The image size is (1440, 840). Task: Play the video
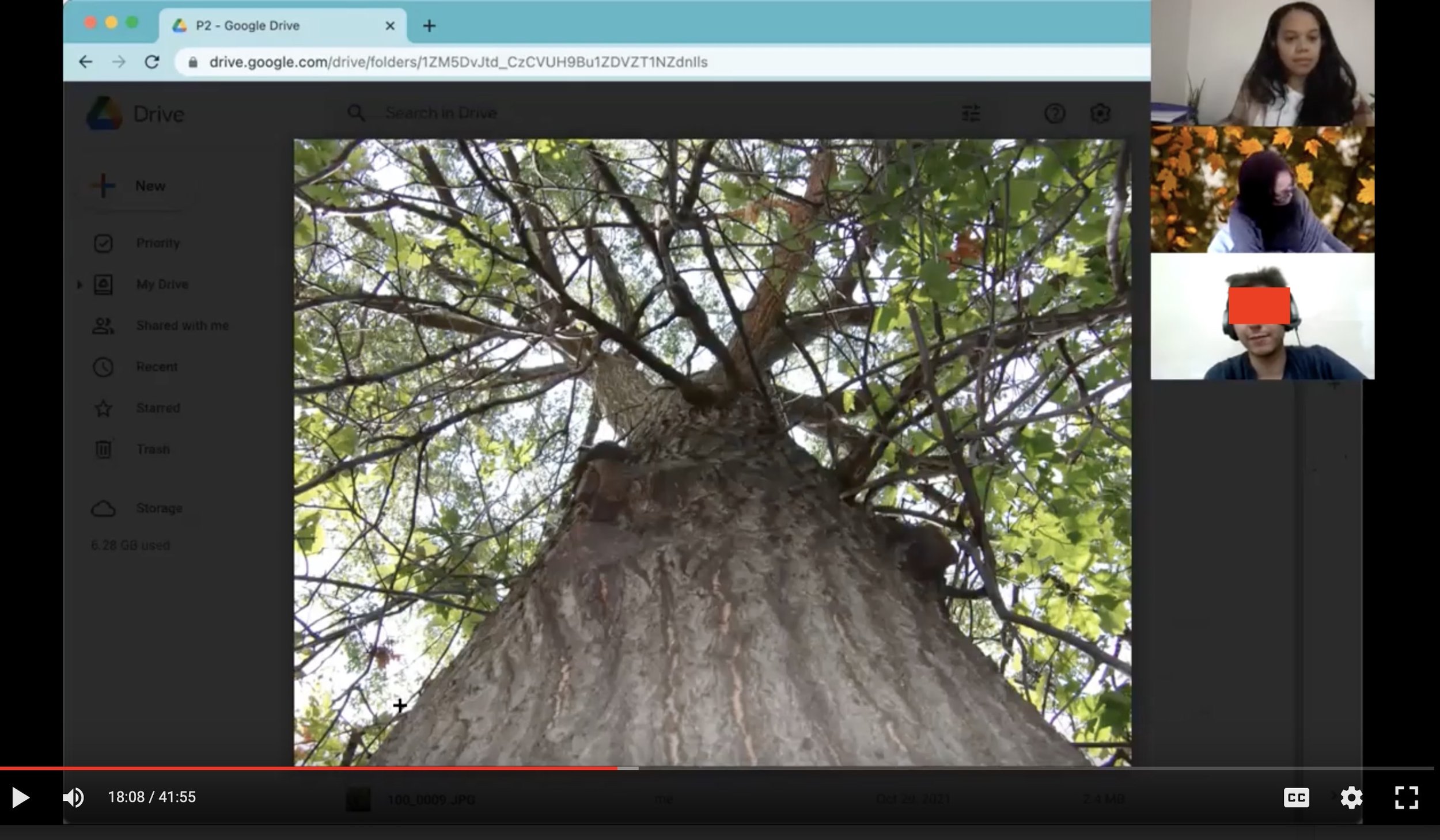tap(21, 797)
